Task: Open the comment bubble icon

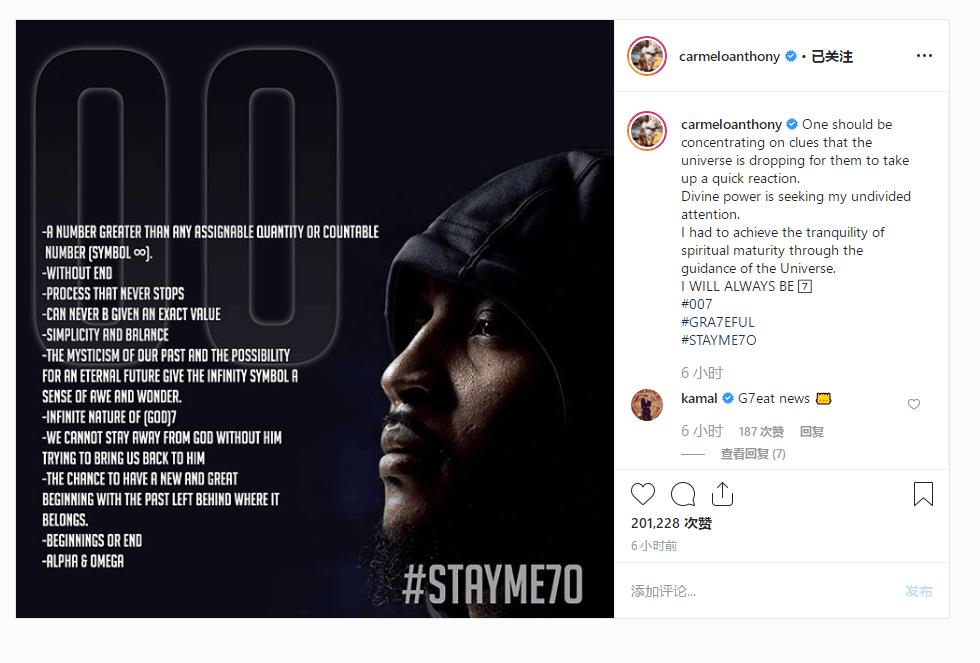Action: (682, 494)
